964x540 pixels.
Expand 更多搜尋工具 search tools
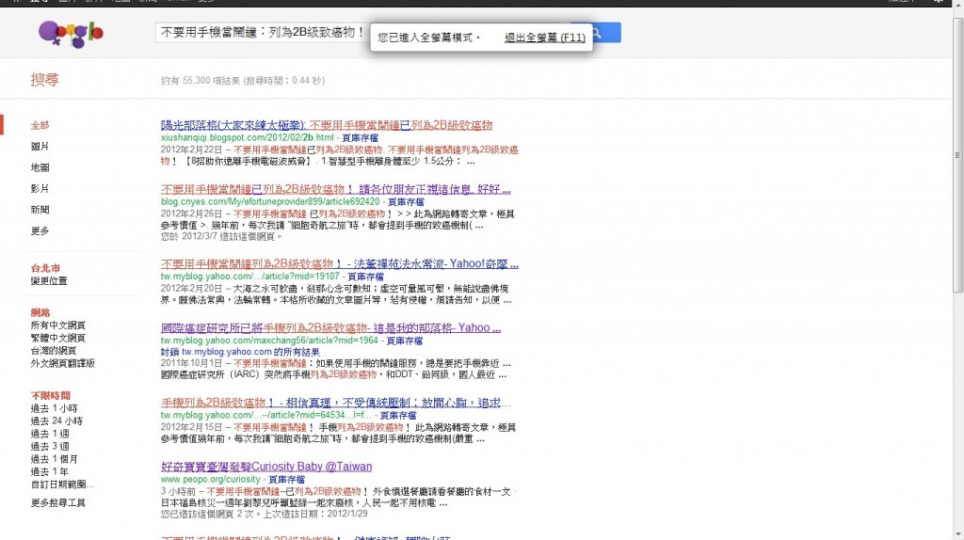point(58,503)
